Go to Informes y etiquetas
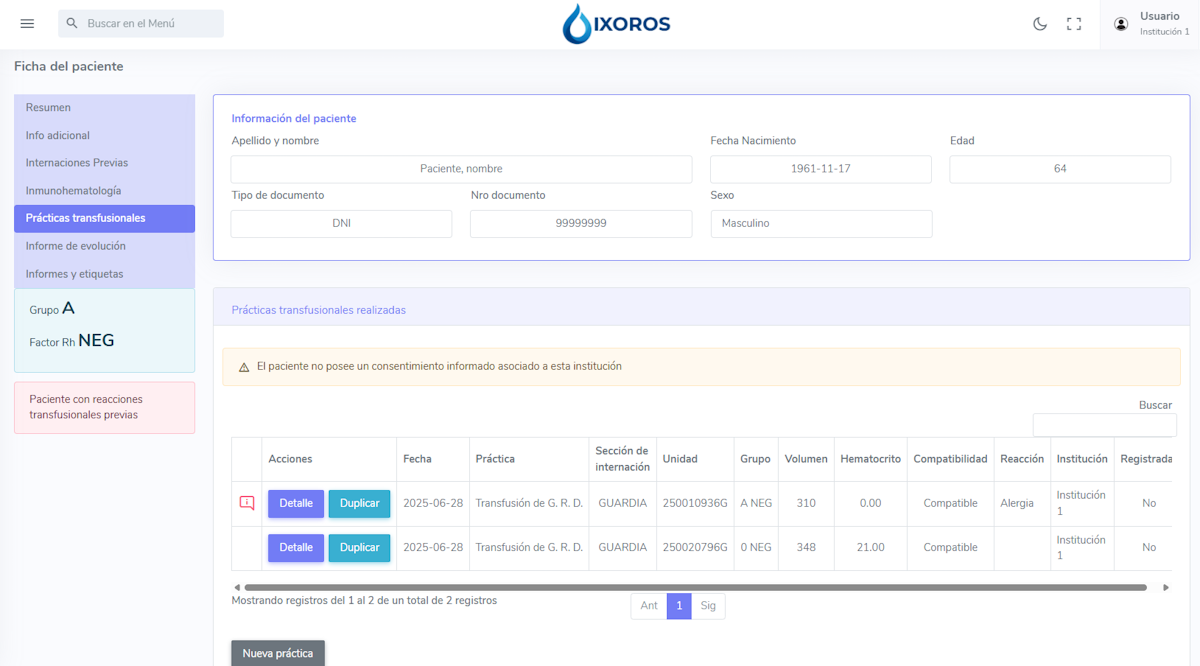This screenshot has width=1200, height=666. (x=104, y=274)
